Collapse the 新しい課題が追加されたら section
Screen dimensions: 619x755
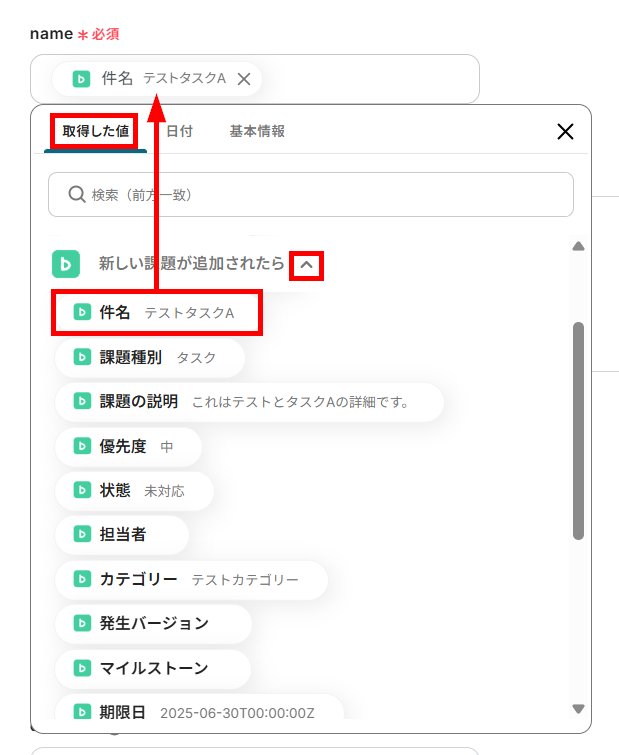click(307, 265)
